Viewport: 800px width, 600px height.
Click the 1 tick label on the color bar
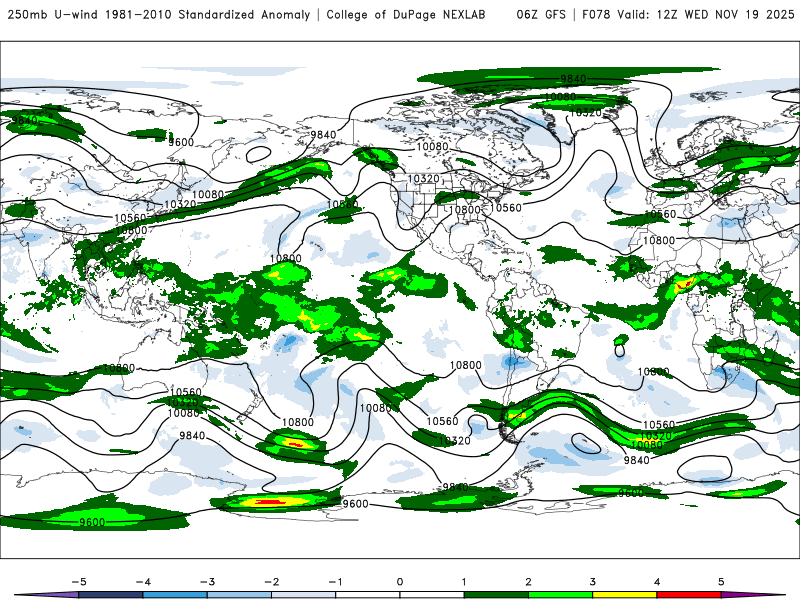464,582
